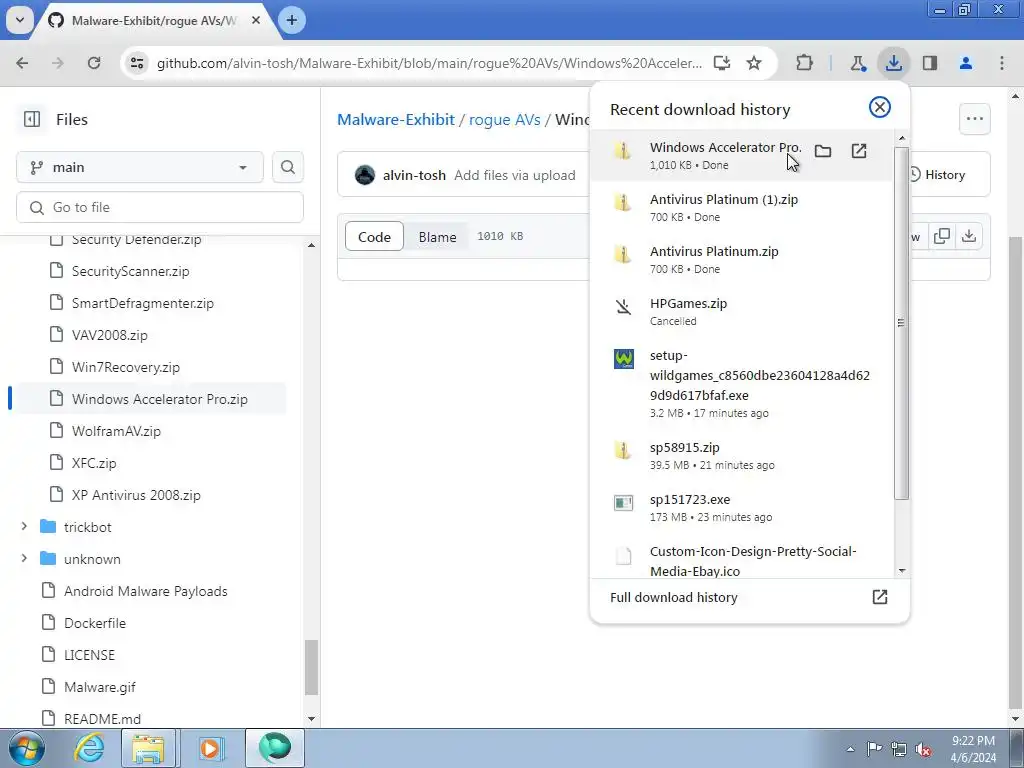Select sp151723.exe download entry
The height and width of the screenshot is (768, 1024).
[741, 507]
